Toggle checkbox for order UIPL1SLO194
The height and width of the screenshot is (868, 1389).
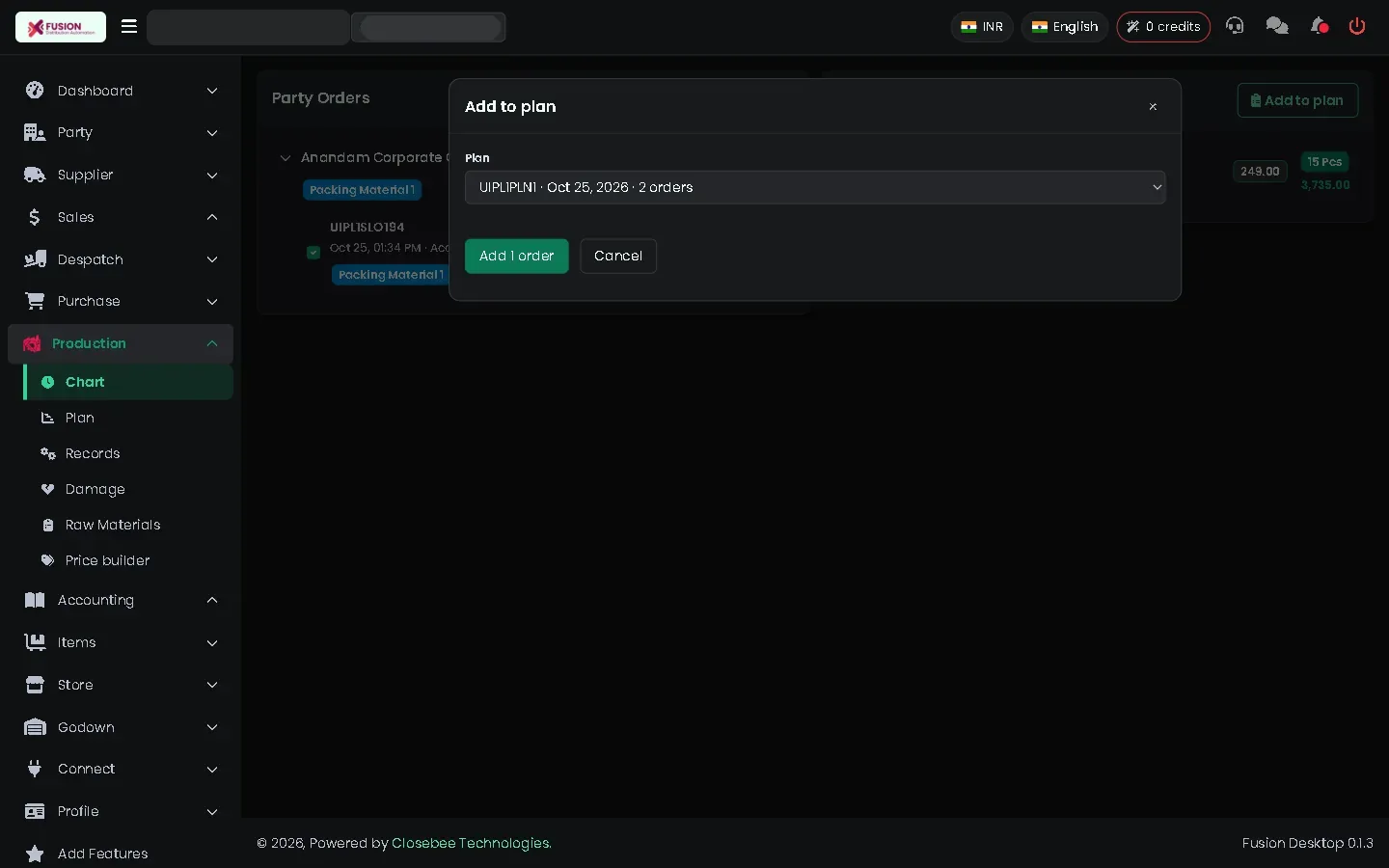pos(313,253)
